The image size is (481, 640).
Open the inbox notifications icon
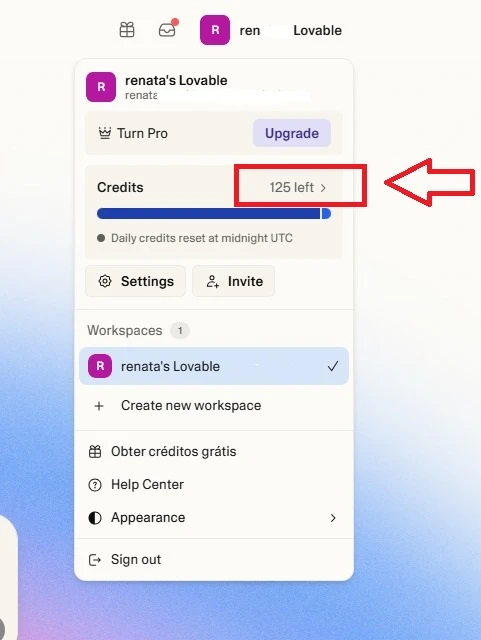tap(167, 30)
